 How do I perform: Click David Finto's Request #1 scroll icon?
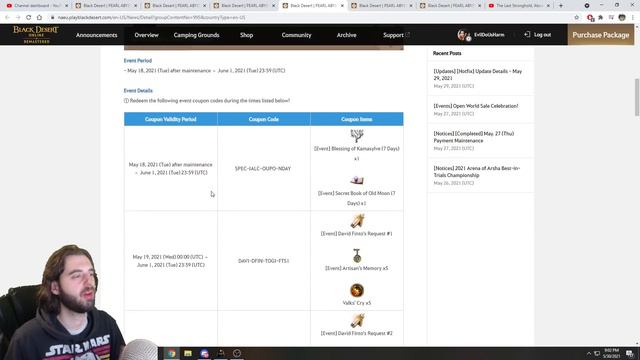tap(357, 221)
